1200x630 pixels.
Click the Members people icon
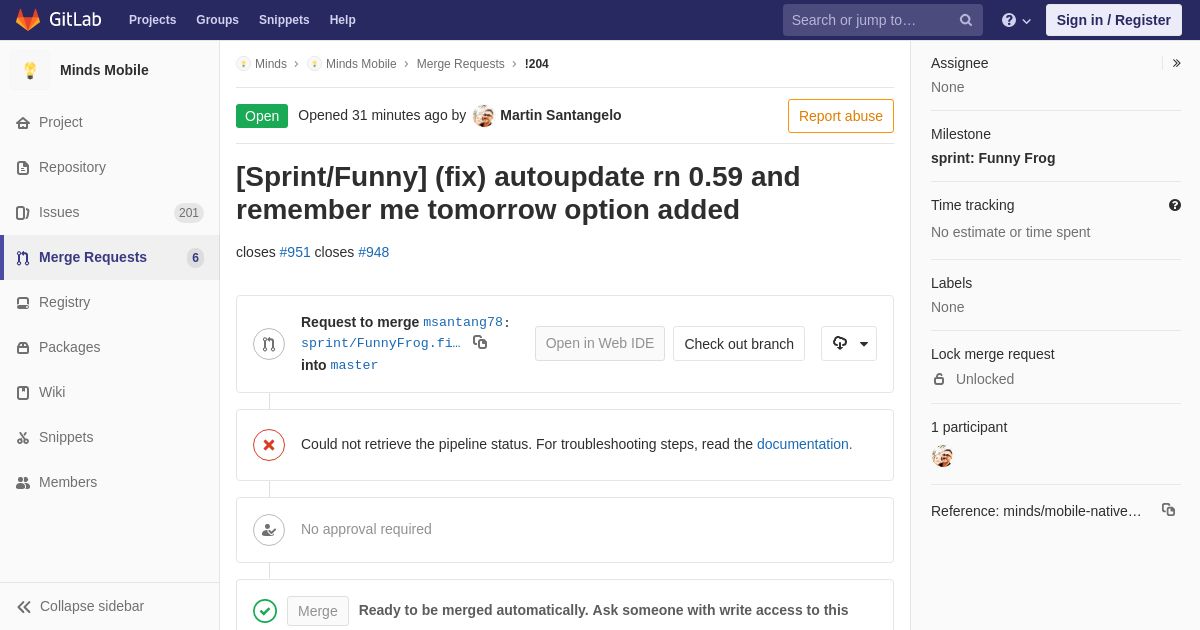pos(23,483)
